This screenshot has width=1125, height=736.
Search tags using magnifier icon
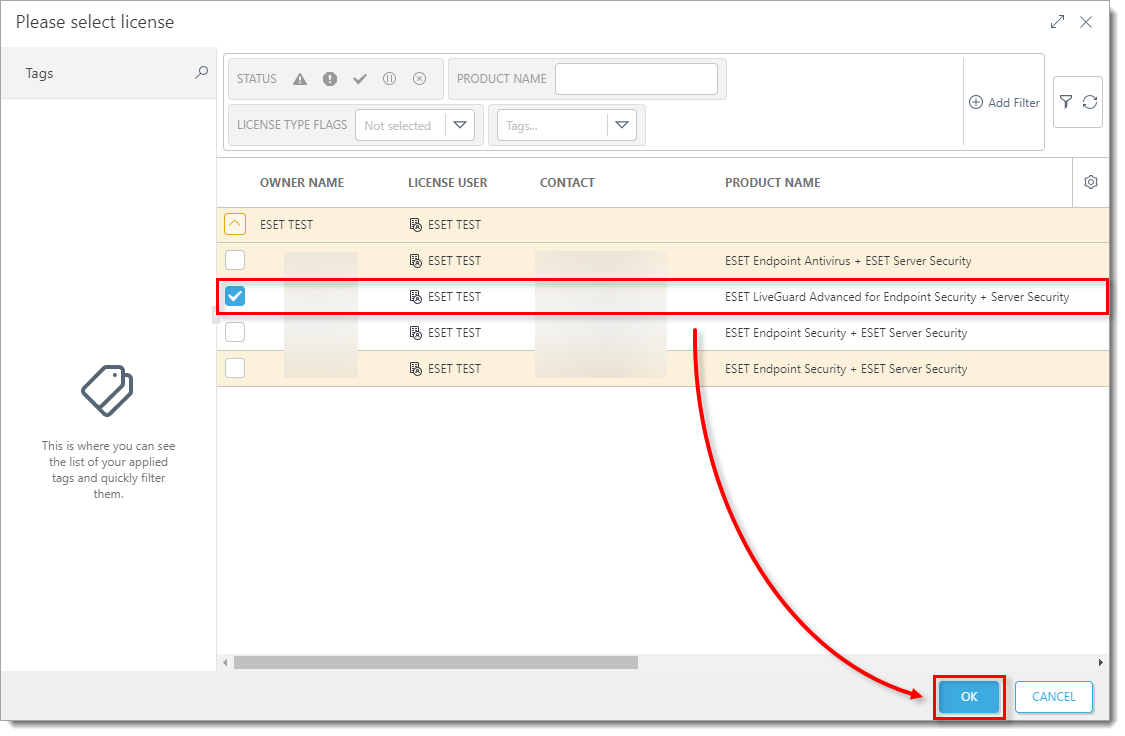(201, 73)
